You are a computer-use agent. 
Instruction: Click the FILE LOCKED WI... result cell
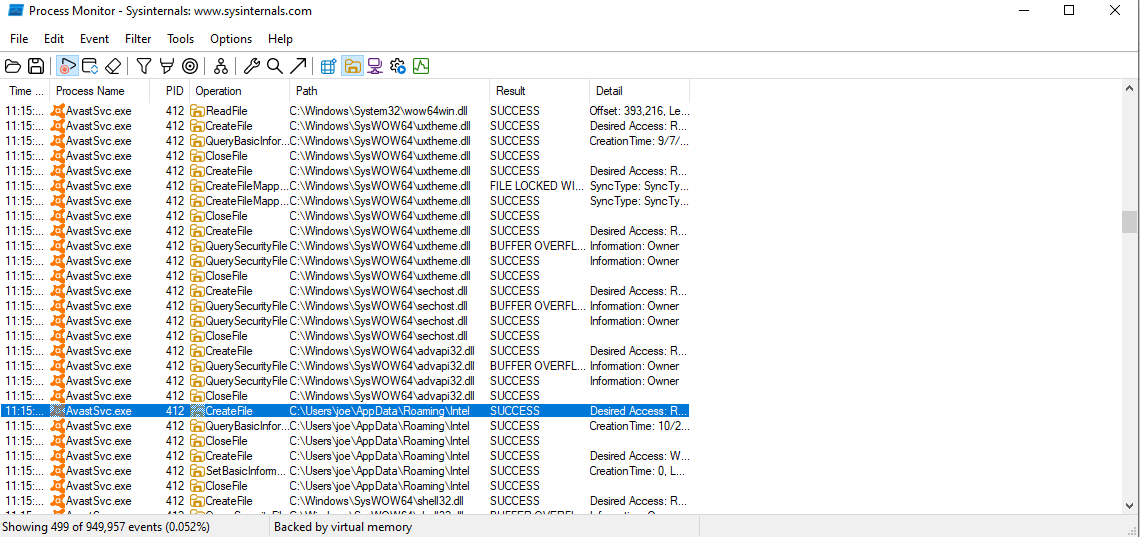point(537,186)
